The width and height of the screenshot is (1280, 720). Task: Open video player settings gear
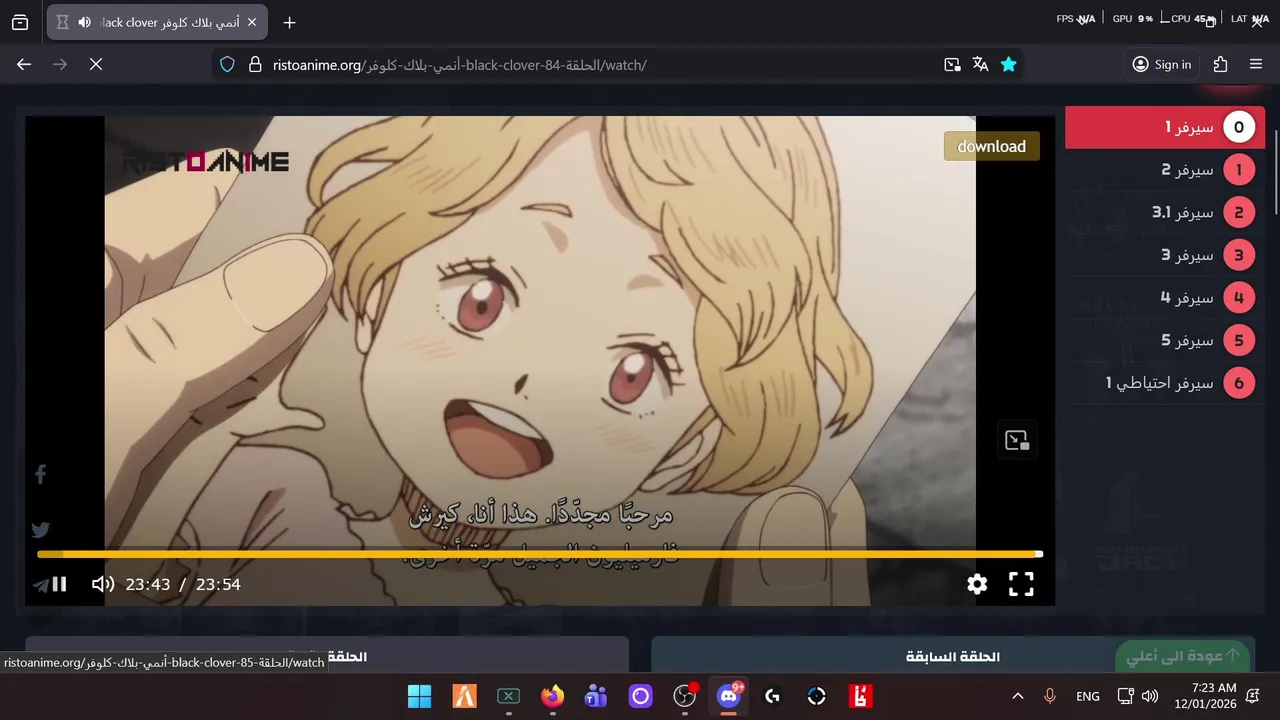point(977,585)
